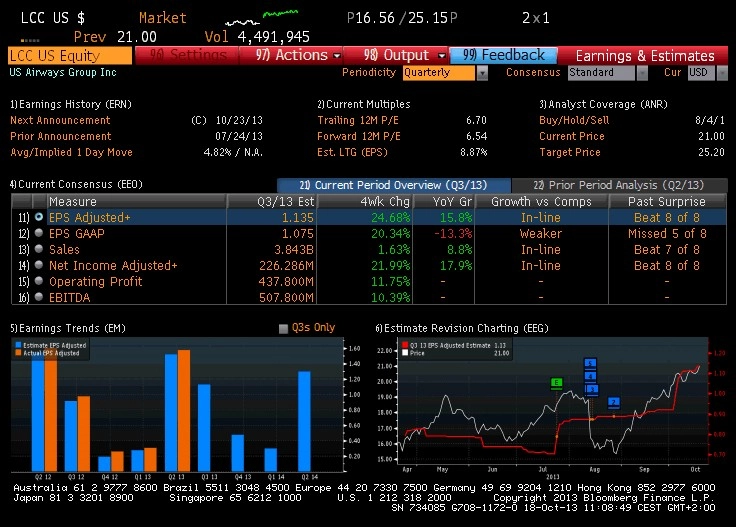
Task: Click the Feedback button
Action: point(503,55)
